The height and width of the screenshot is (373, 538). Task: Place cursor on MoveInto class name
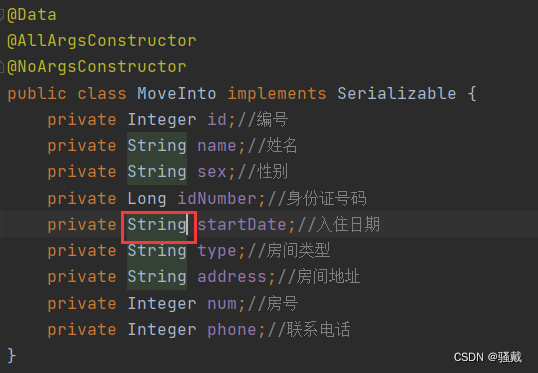click(x=177, y=93)
